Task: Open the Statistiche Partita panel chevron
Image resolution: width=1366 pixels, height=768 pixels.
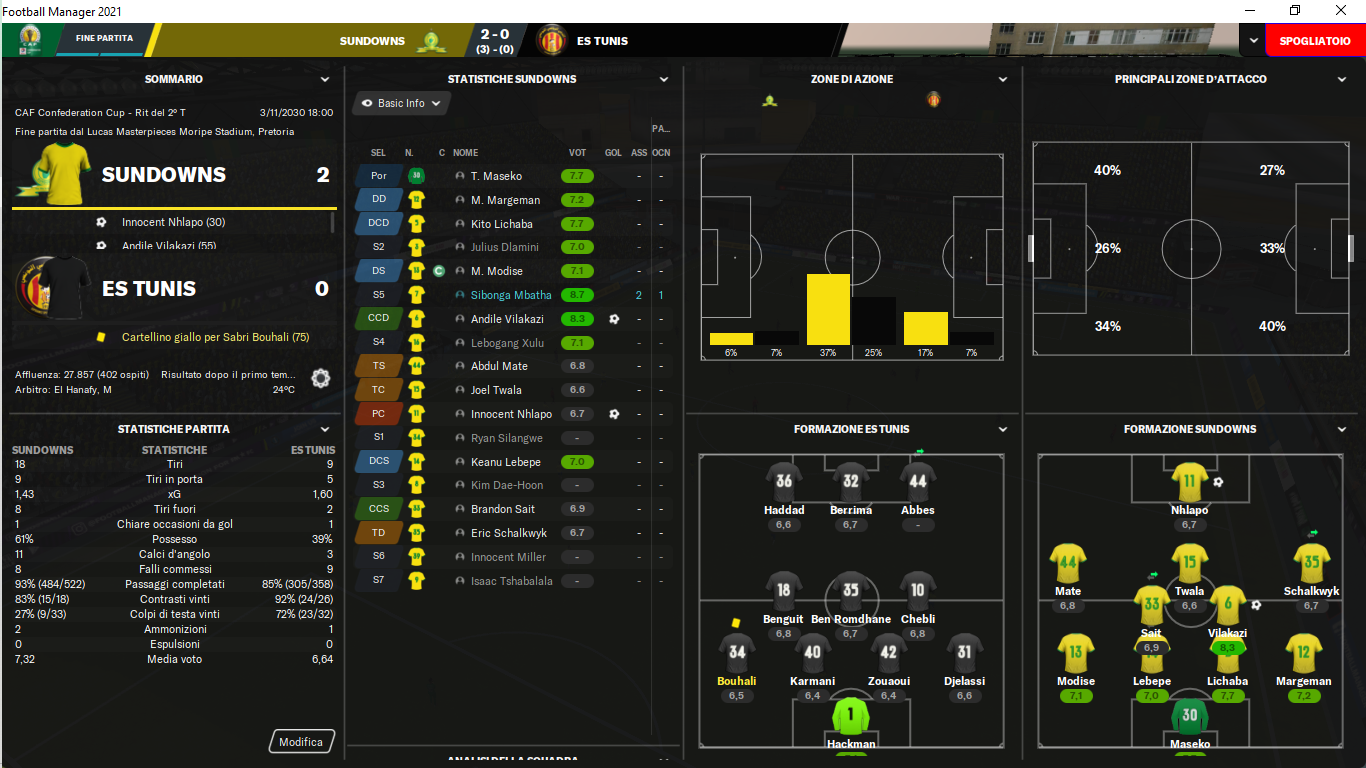Action: [x=325, y=429]
